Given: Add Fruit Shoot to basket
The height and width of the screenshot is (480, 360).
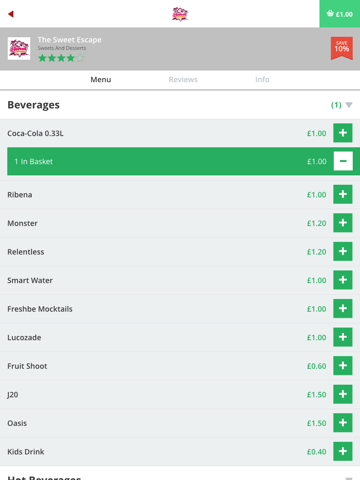Looking at the screenshot, I should 343,366.
